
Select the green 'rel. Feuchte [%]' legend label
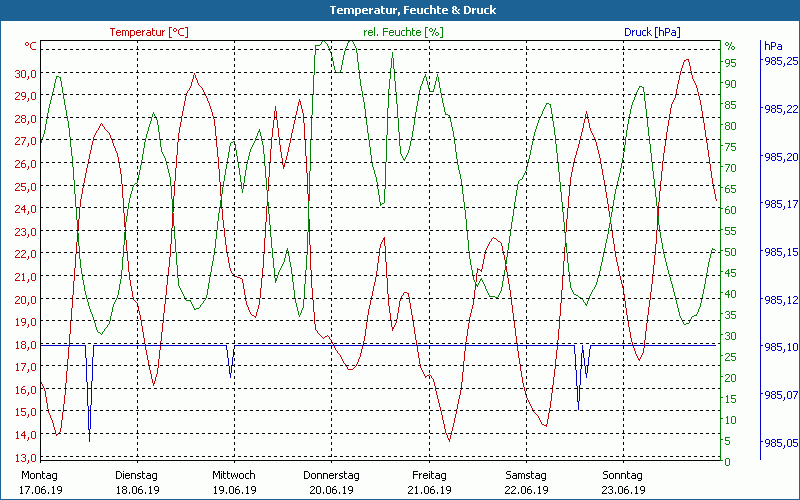pyautogui.click(x=403, y=32)
